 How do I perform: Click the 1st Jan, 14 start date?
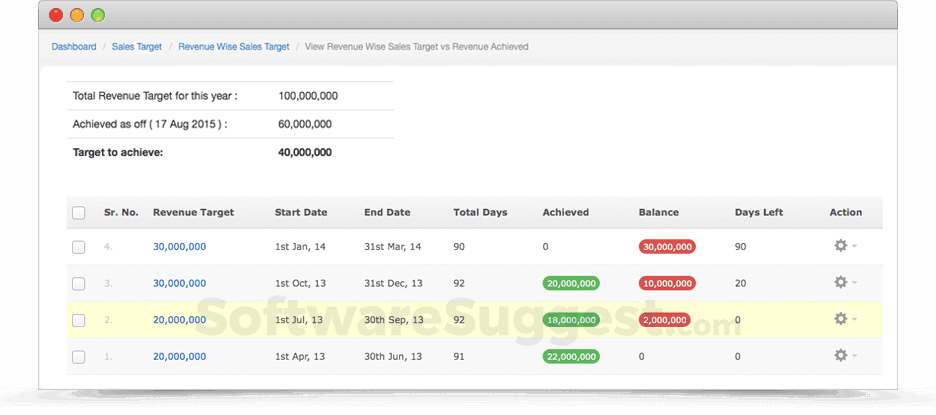point(300,247)
